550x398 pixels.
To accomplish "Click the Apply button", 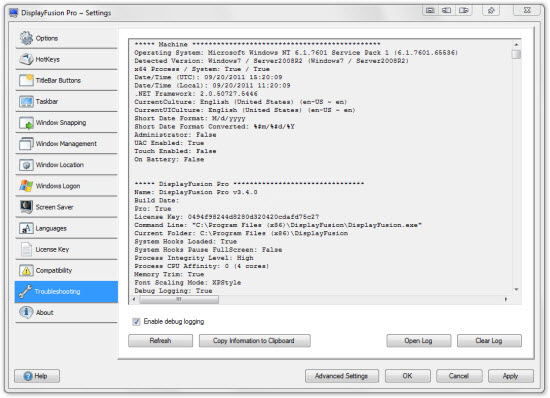I will 510,376.
